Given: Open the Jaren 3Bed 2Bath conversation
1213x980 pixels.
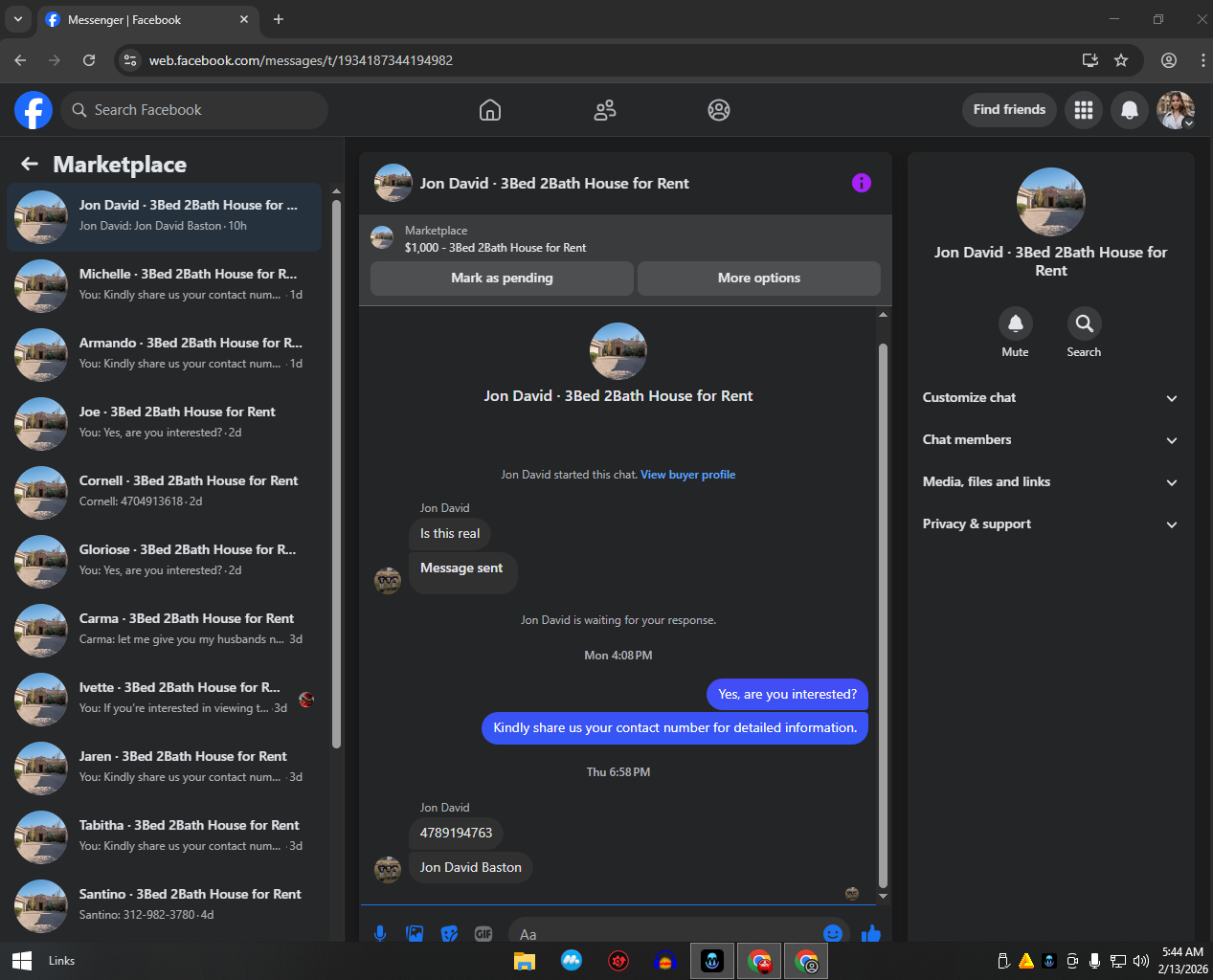Looking at the screenshot, I should pos(165,768).
